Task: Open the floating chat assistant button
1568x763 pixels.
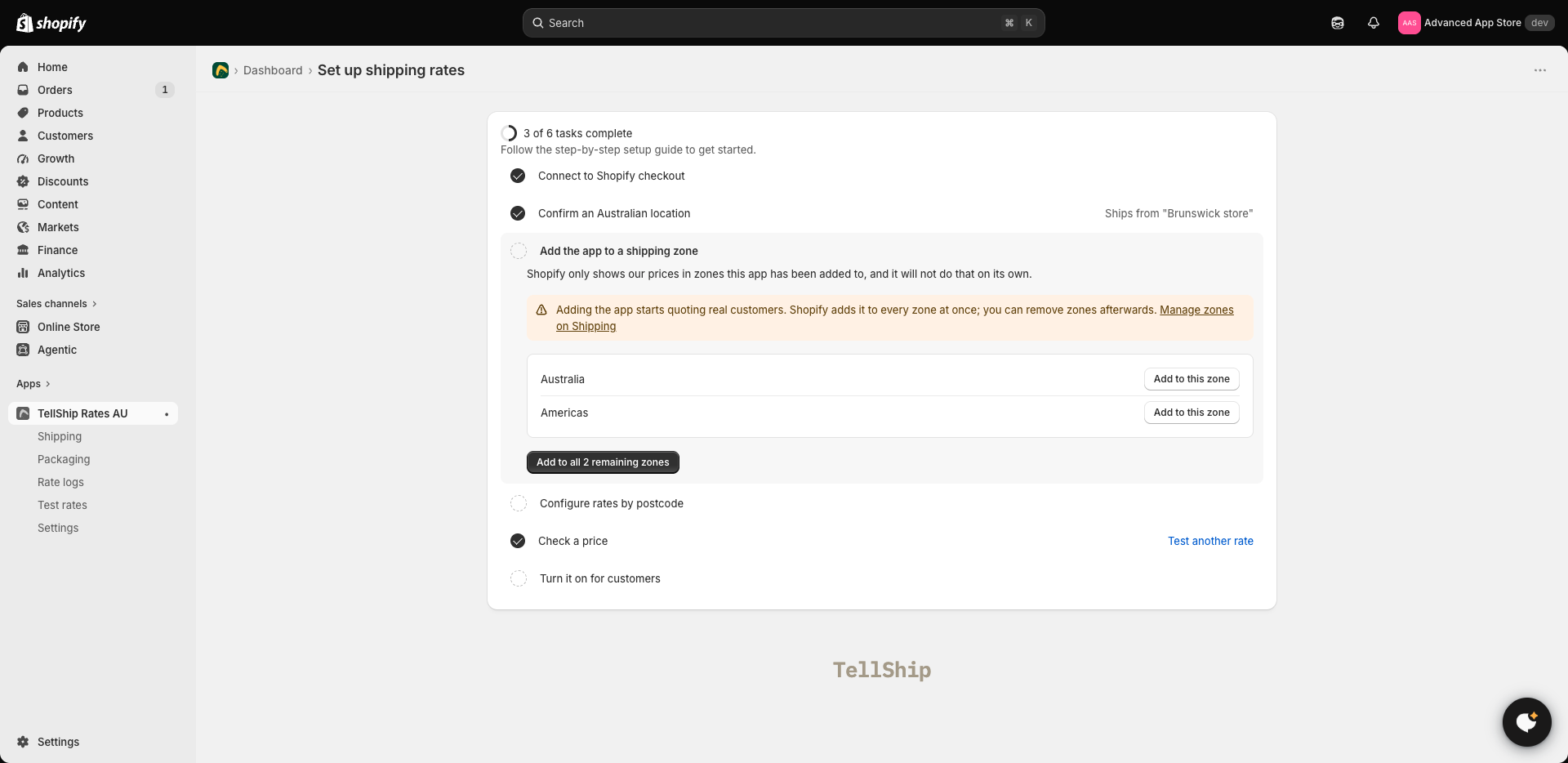Action: click(x=1527, y=722)
